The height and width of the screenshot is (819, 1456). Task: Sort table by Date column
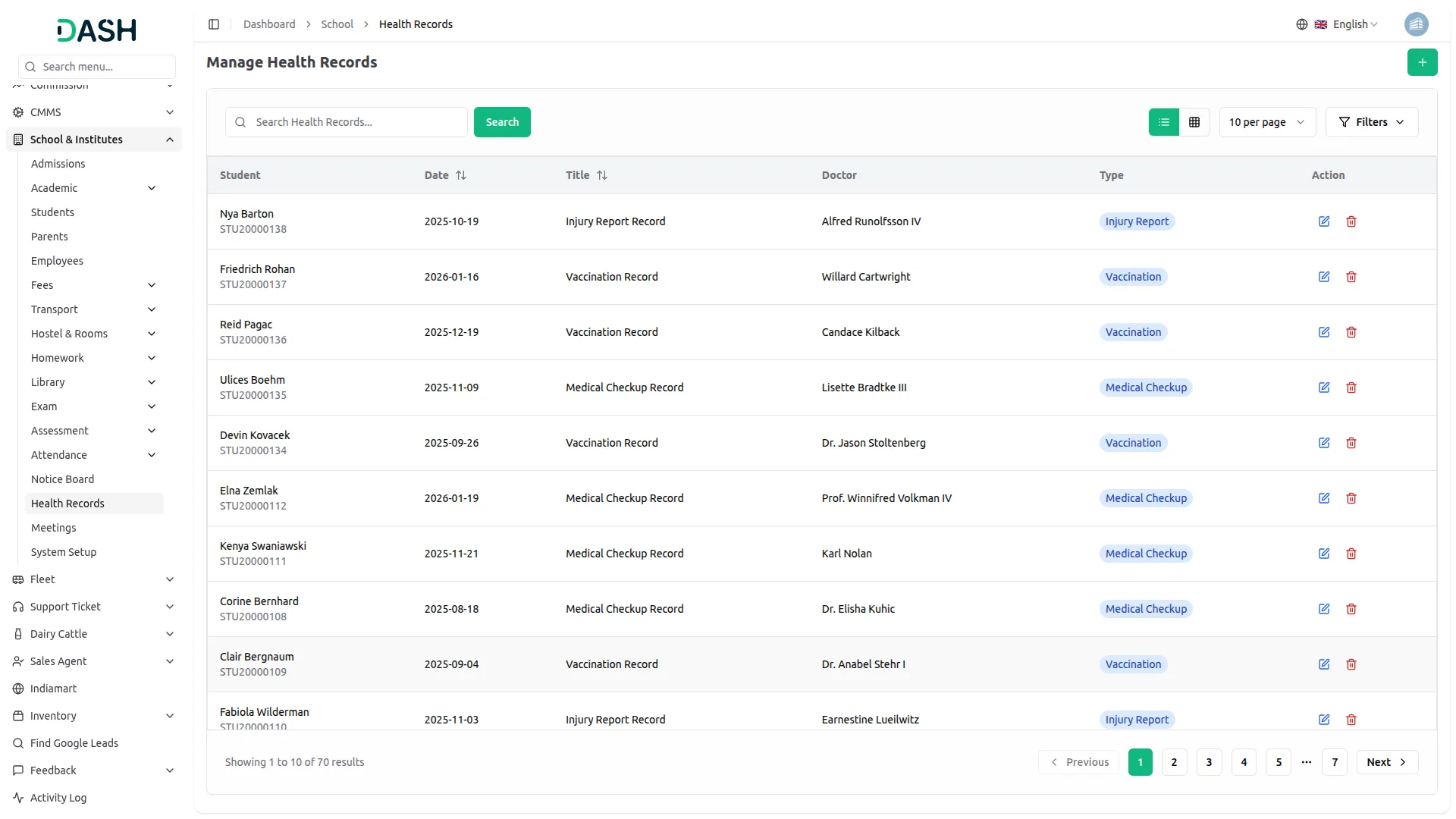460,175
